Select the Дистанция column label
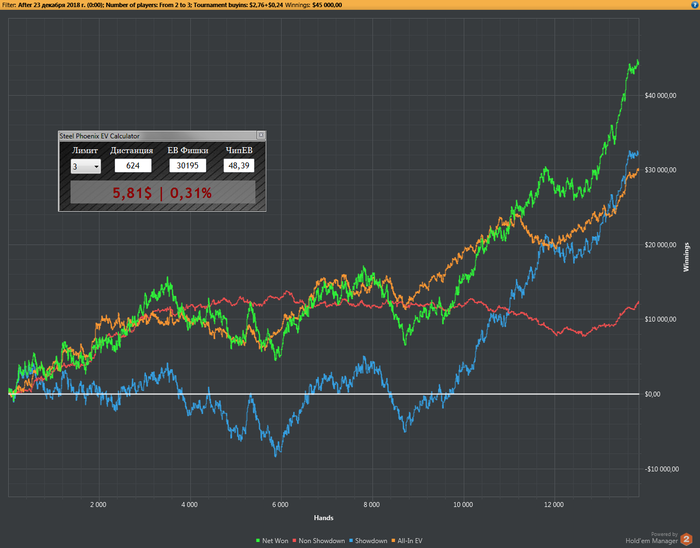700x548 pixels. coord(132,150)
